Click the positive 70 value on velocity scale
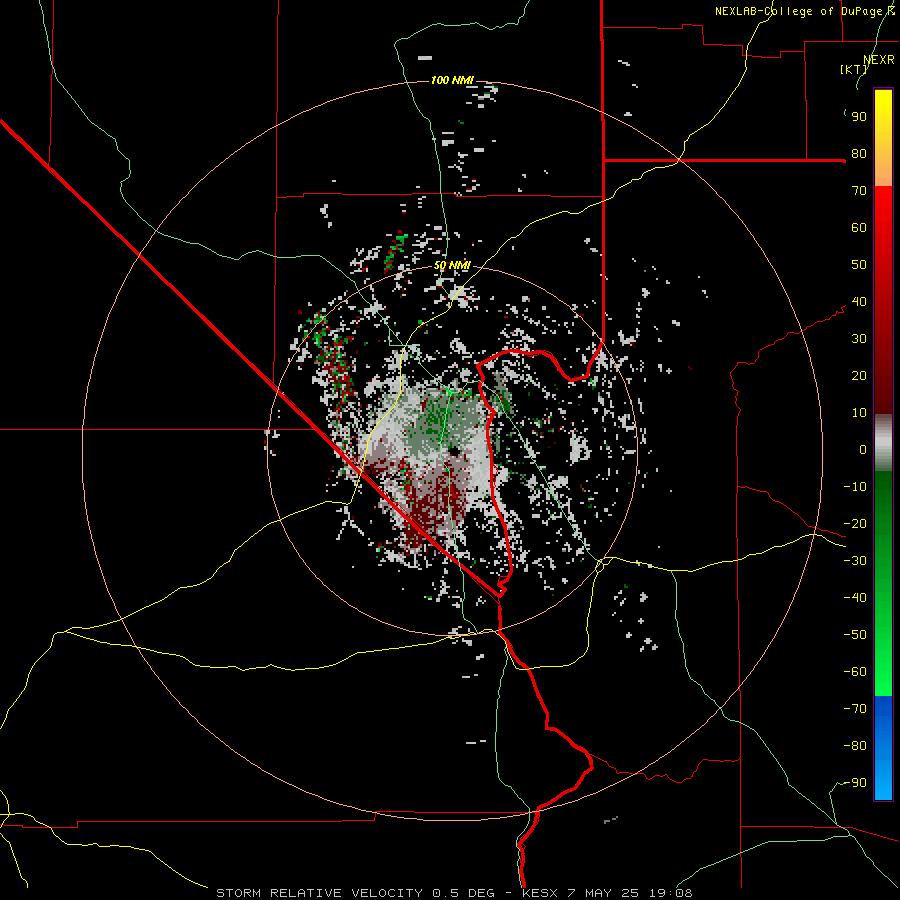This screenshot has height=900, width=900. click(859, 191)
